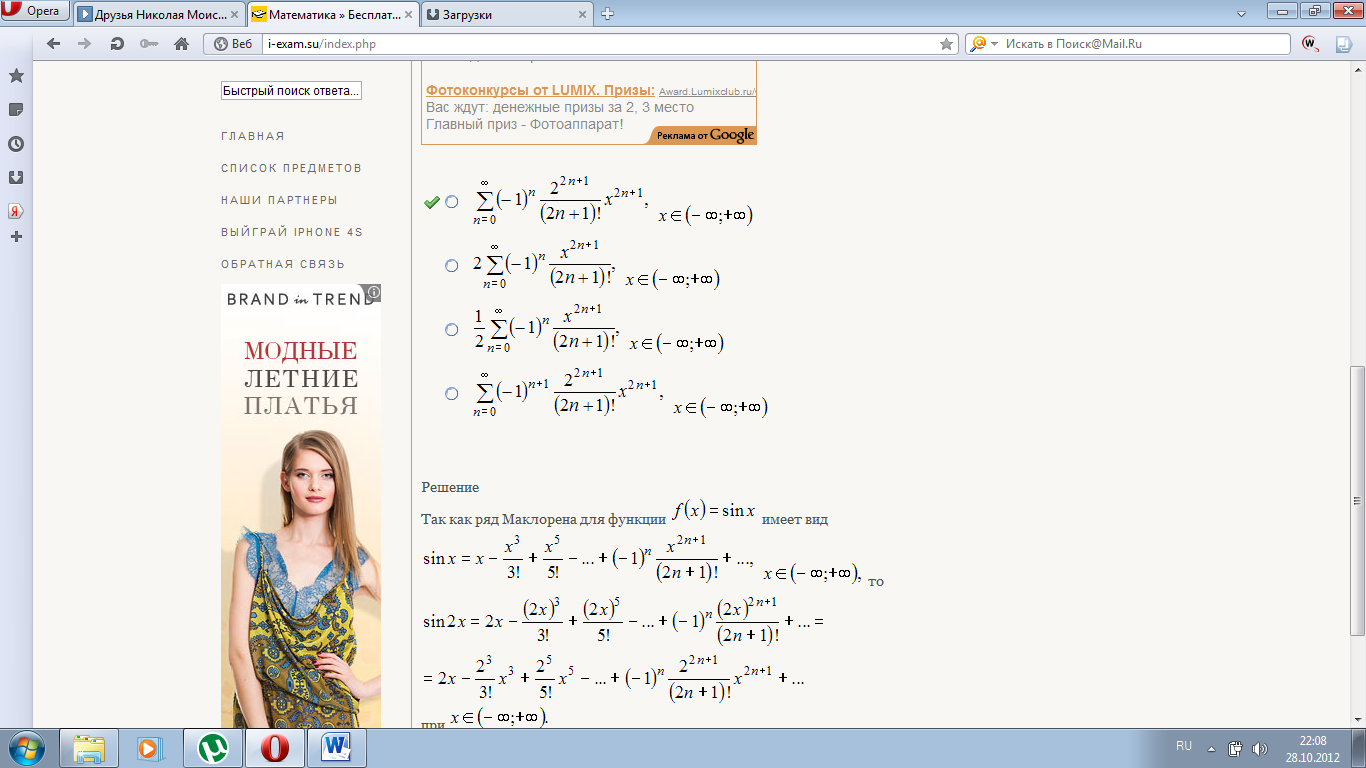The width and height of the screenshot is (1366, 768).
Task: Open Microsoft Word from the taskbar
Action: 336,748
